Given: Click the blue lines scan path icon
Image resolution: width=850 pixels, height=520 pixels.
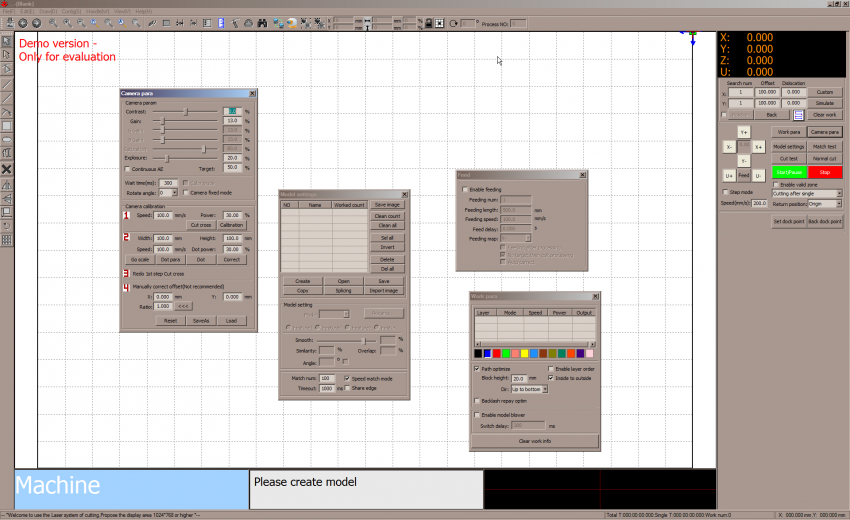Looking at the screenshot, I should (798, 115).
